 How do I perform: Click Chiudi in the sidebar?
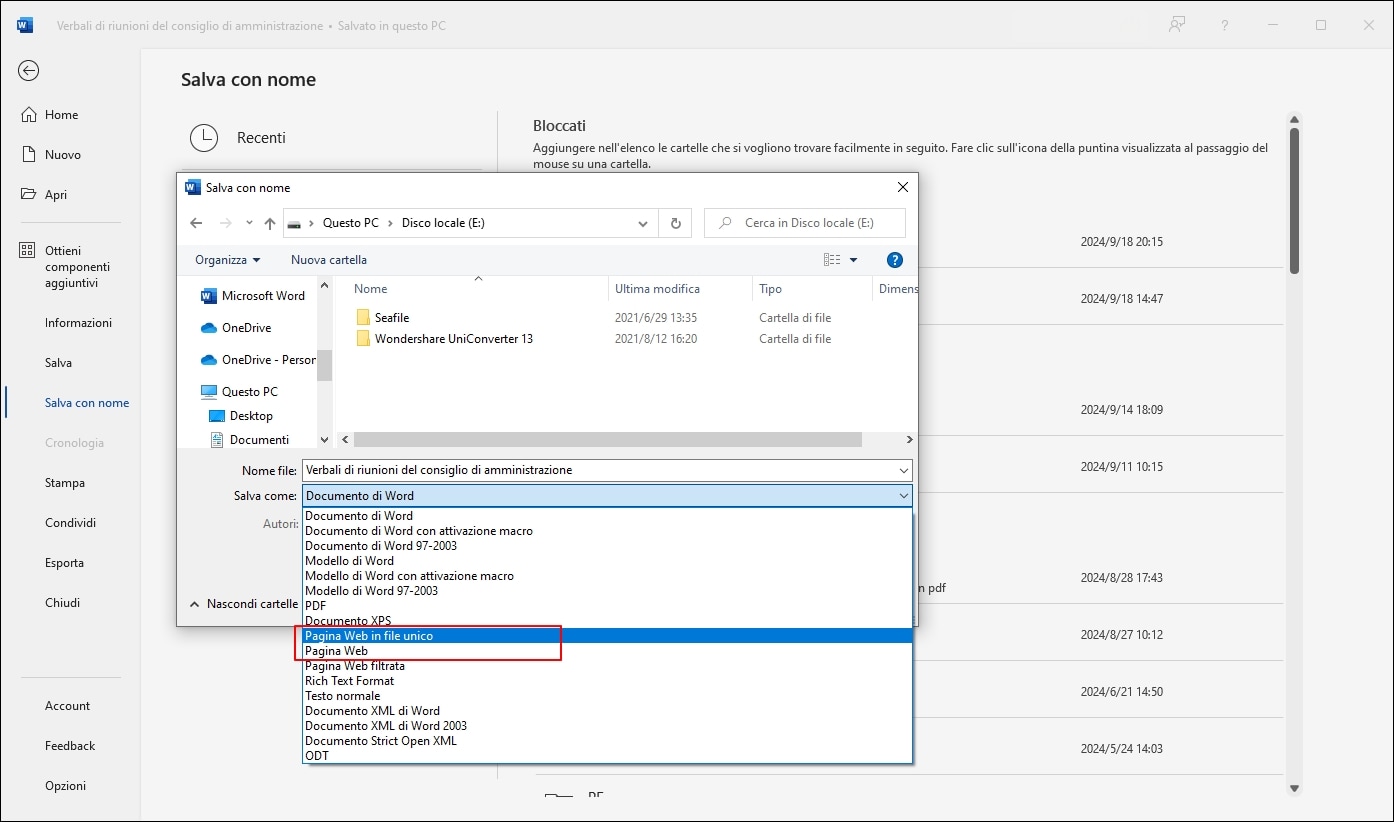point(62,603)
